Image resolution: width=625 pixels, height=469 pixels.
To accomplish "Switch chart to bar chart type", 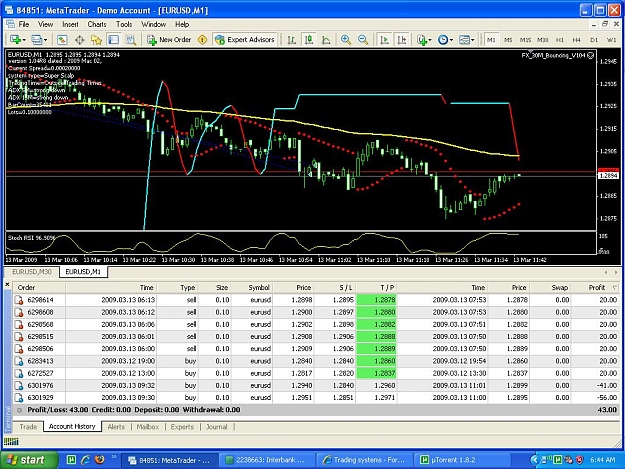I will coord(292,40).
